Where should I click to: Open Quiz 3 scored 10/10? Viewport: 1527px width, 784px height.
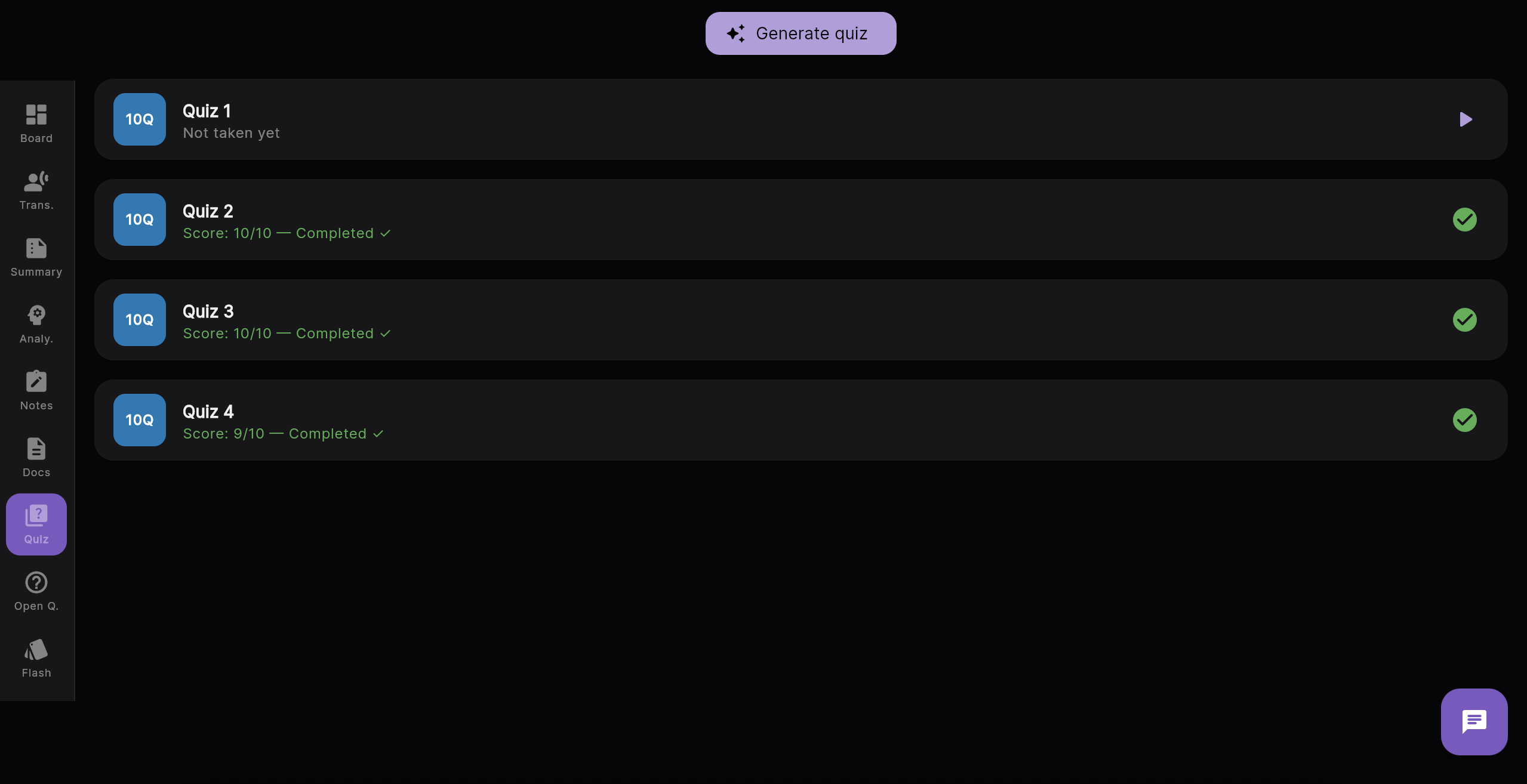point(716,320)
